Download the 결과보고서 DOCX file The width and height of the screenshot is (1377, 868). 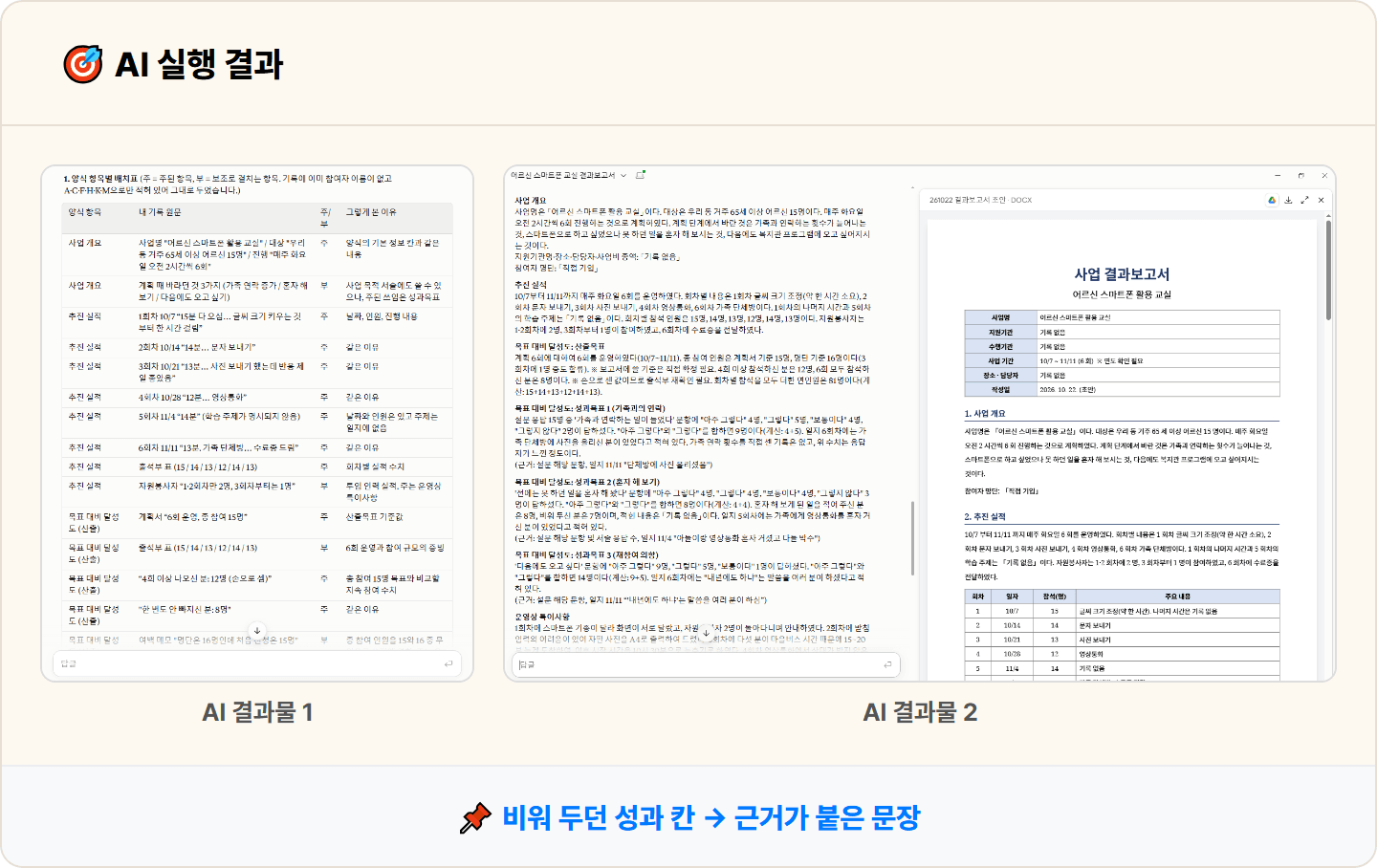(1288, 200)
